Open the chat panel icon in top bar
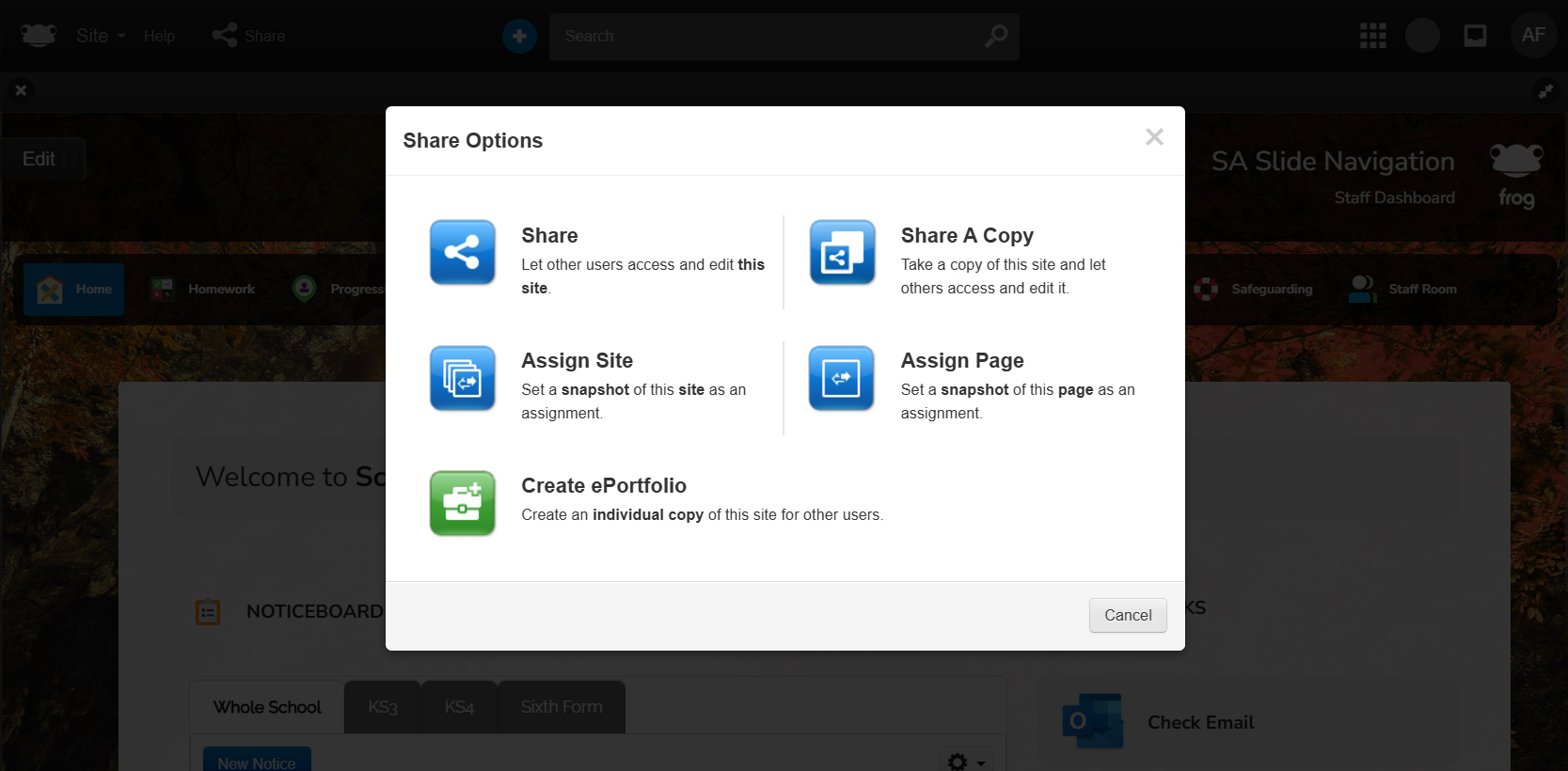 coord(1475,36)
